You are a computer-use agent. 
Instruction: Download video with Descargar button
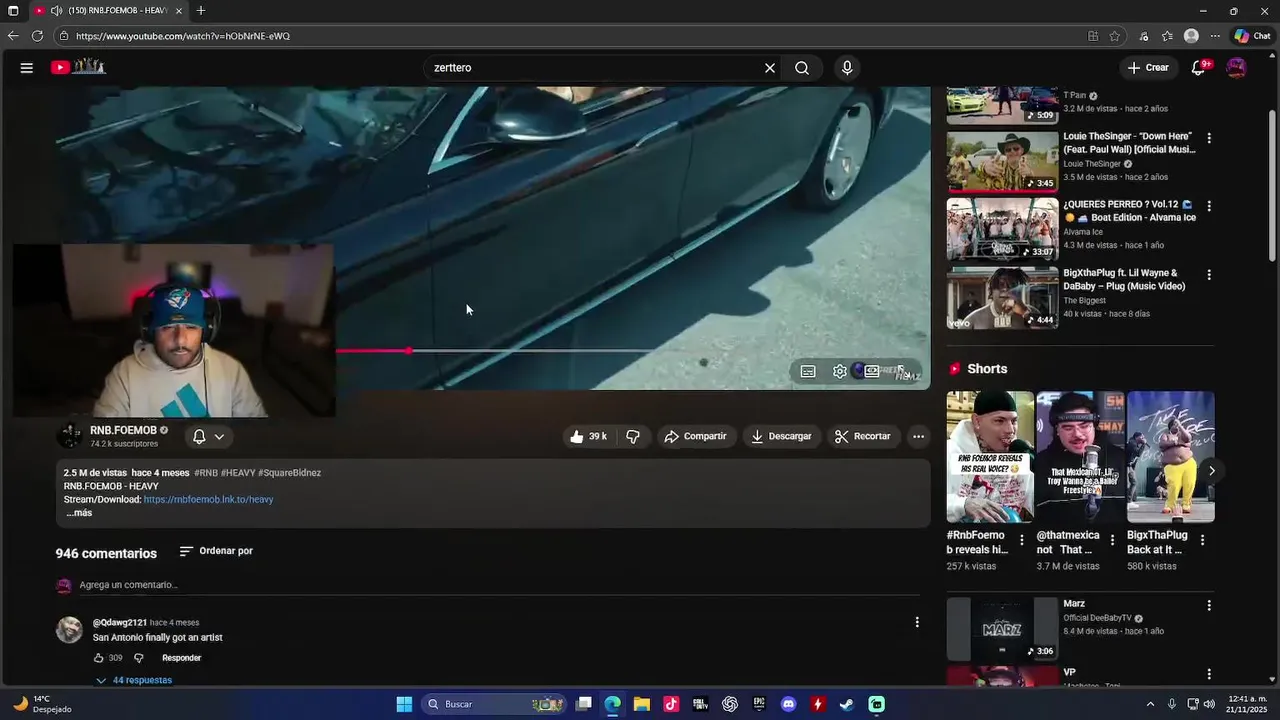point(782,437)
